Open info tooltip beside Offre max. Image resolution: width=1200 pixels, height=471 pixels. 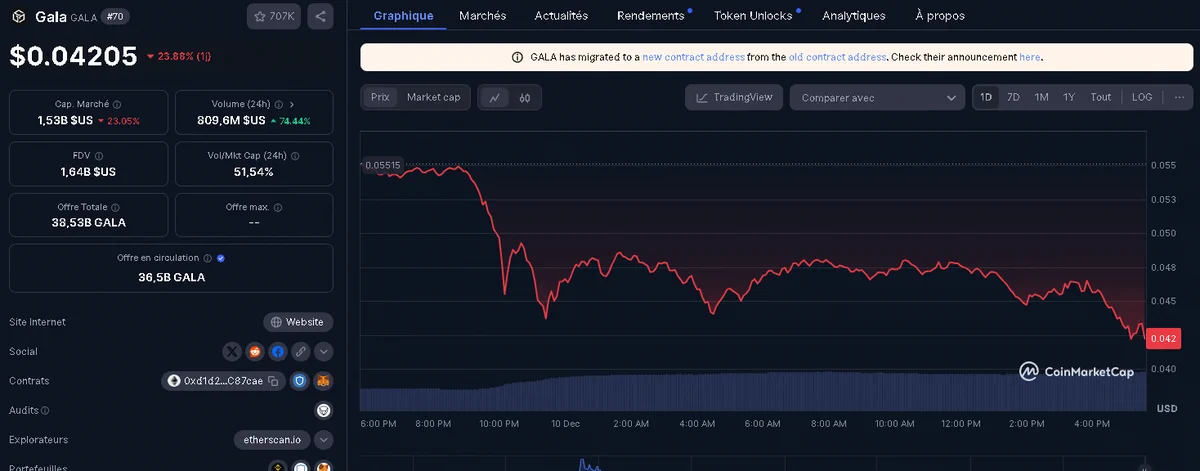[278, 207]
